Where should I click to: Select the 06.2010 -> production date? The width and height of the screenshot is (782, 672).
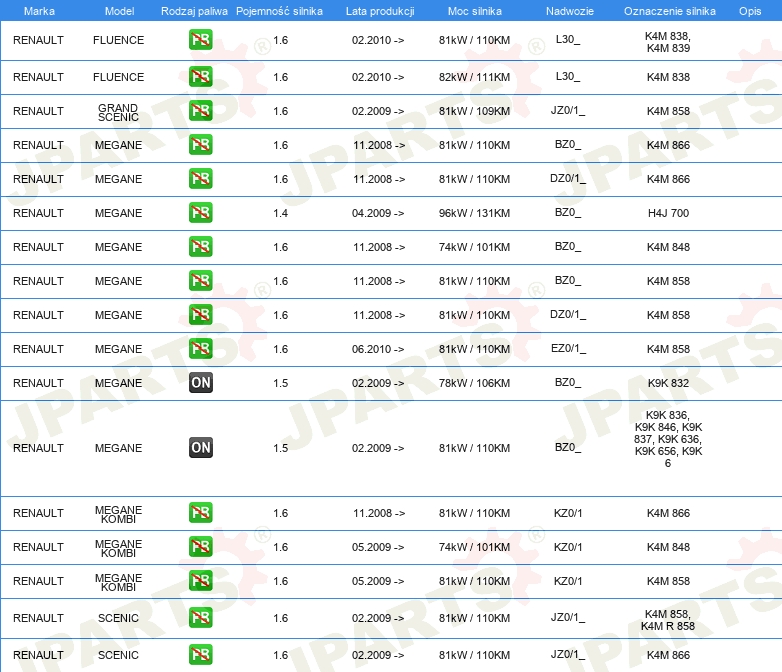[378, 349]
